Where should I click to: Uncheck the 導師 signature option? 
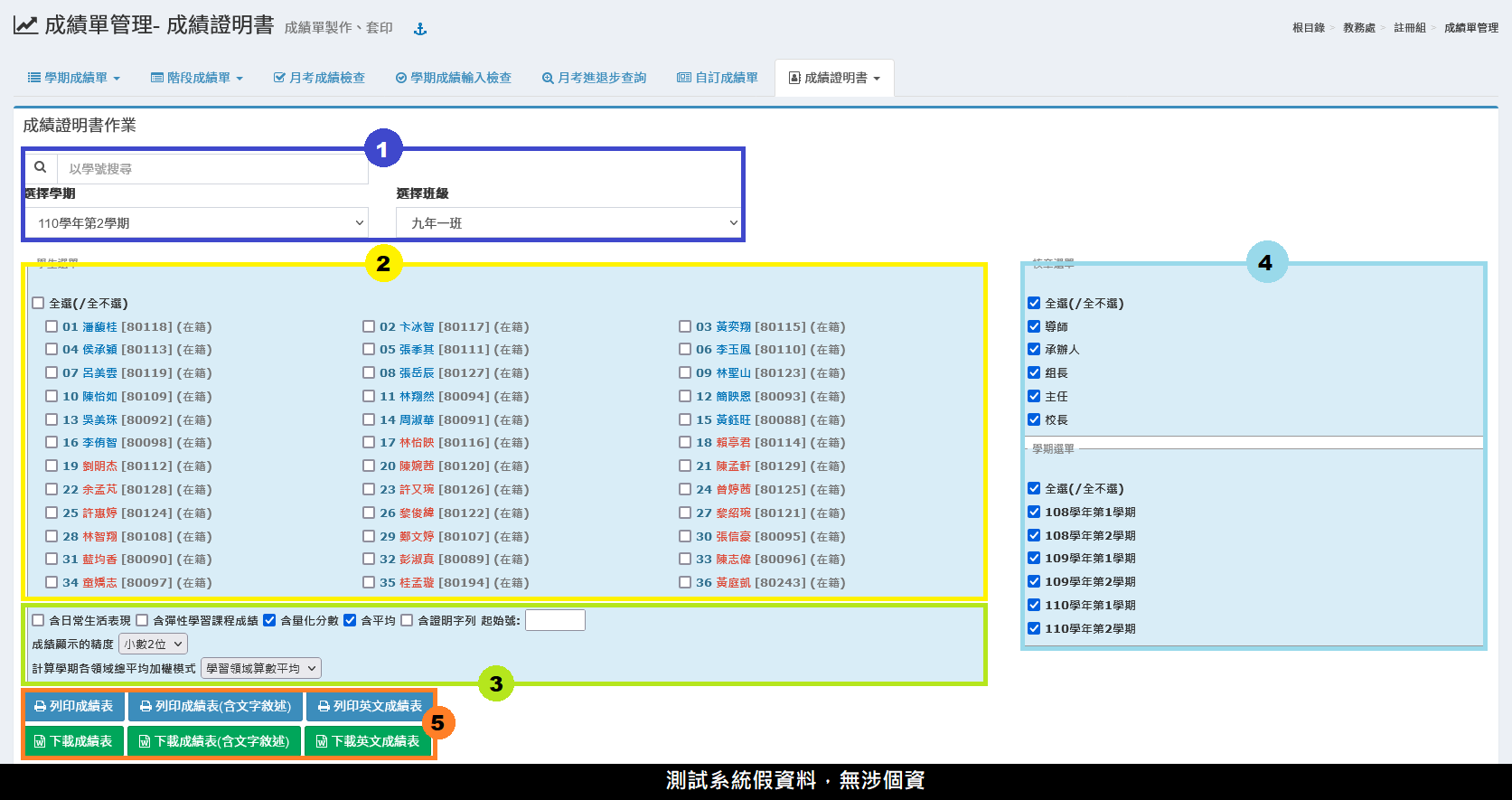click(1034, 326)
